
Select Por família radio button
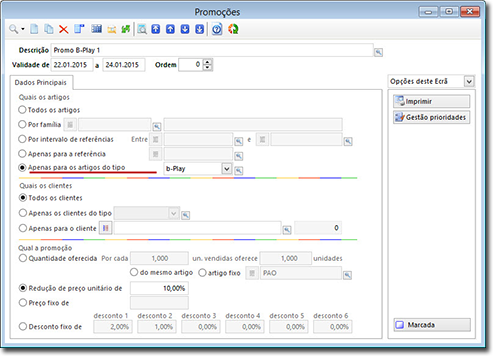coord(22,124)
